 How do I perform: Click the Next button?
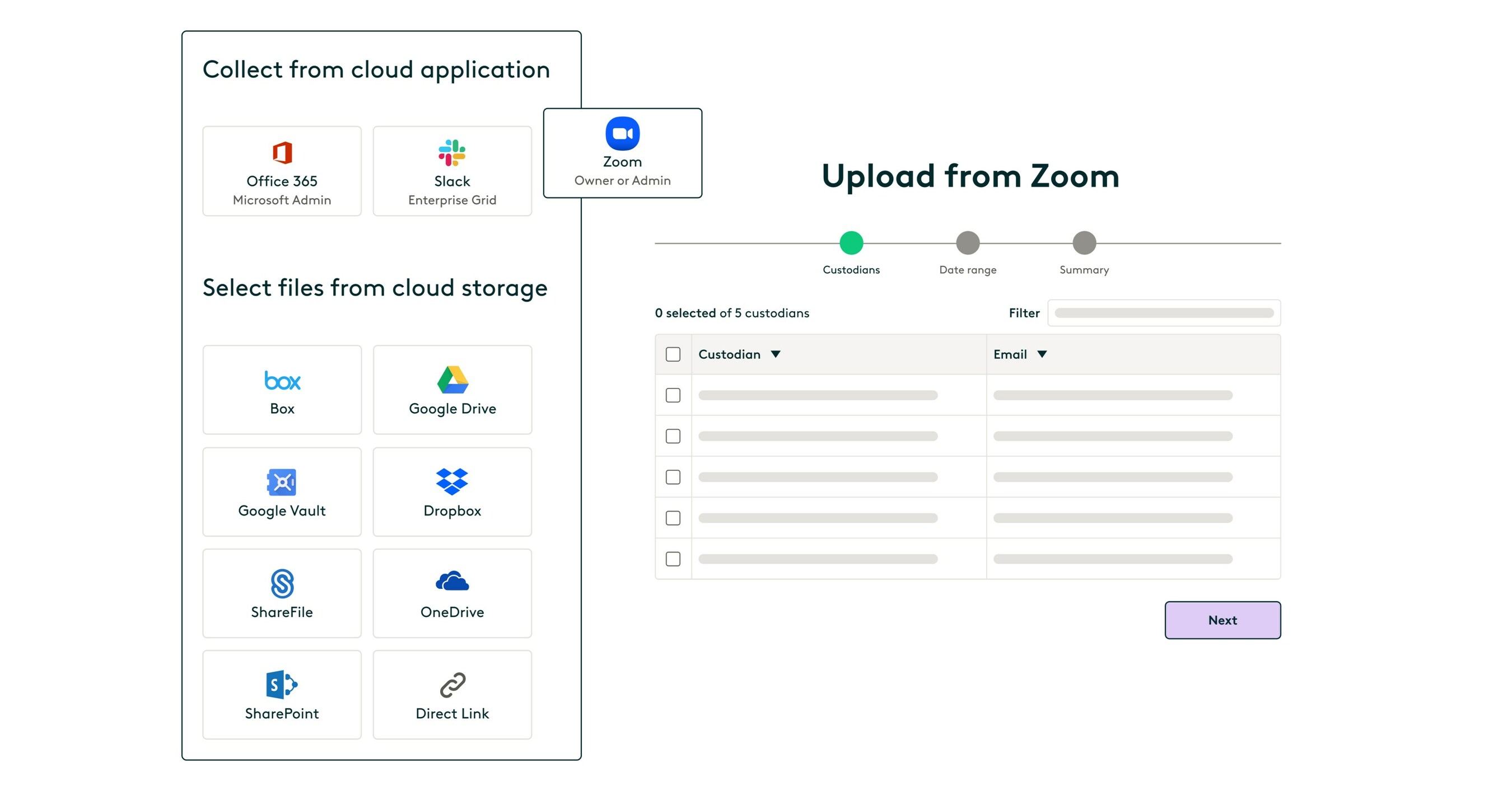pyautogui.click(x=1222, y=620)
